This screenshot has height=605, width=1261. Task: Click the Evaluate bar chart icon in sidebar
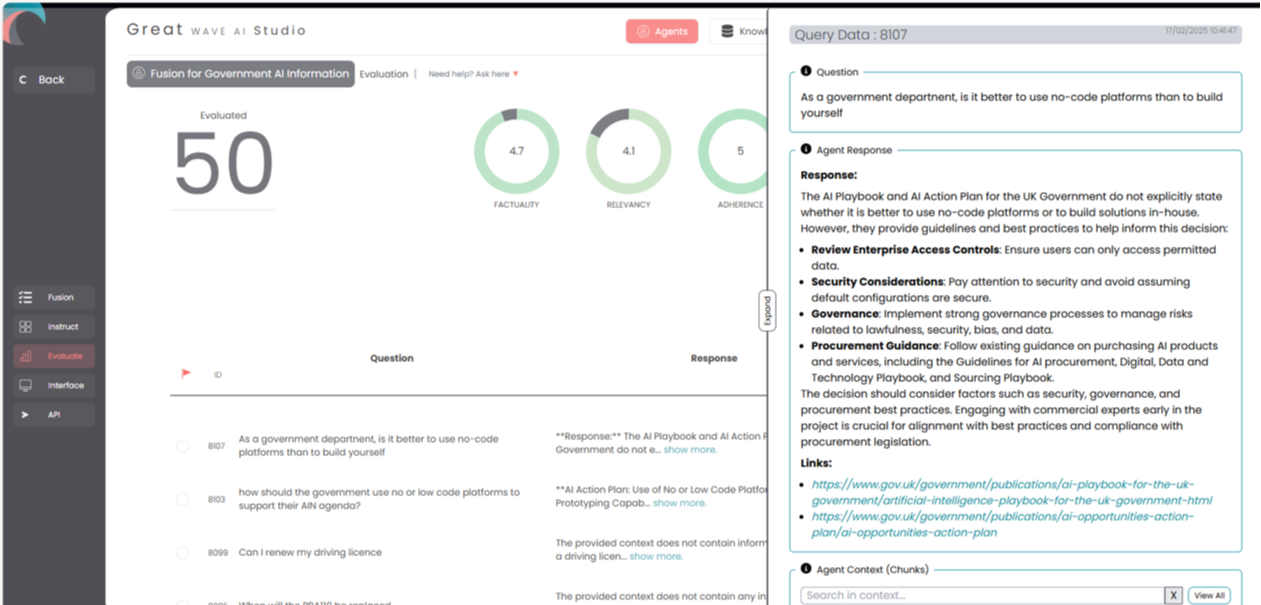pos(26,356)
